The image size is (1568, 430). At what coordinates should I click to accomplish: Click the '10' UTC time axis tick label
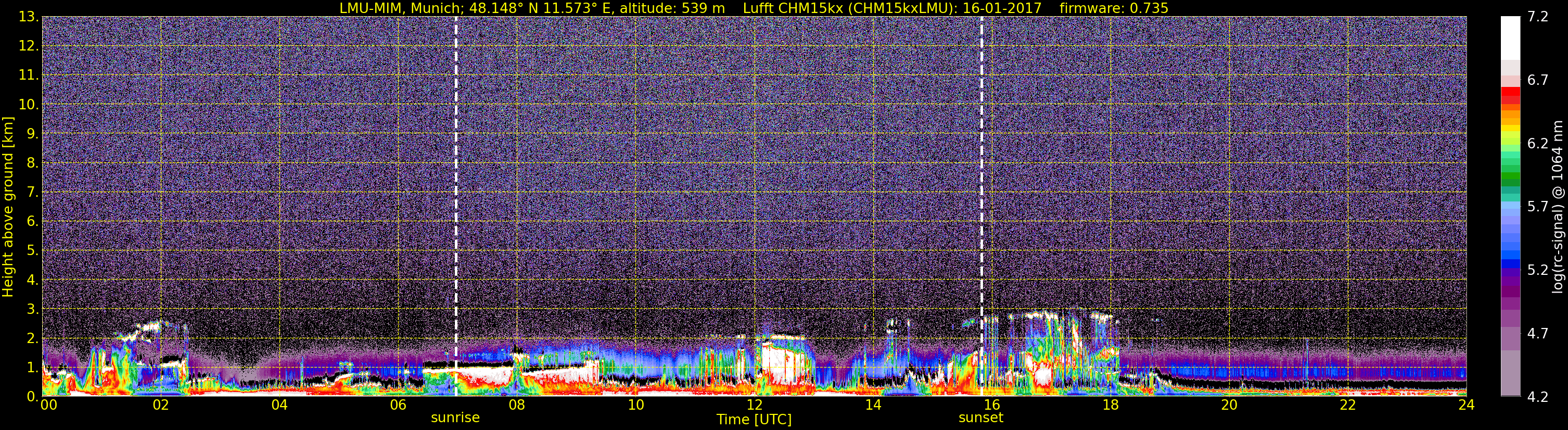[635, 405]
